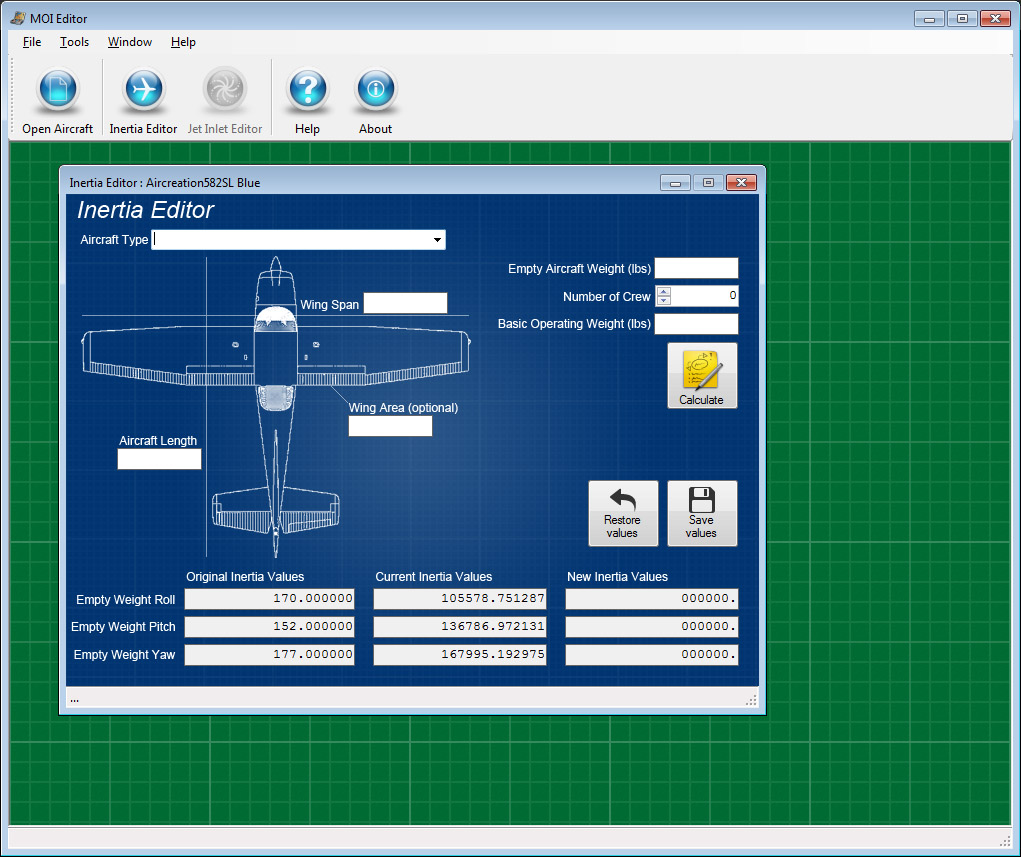Viewport: 1021px width, 857px height.
Task: Open the File menu
Action: coord(32,42)
